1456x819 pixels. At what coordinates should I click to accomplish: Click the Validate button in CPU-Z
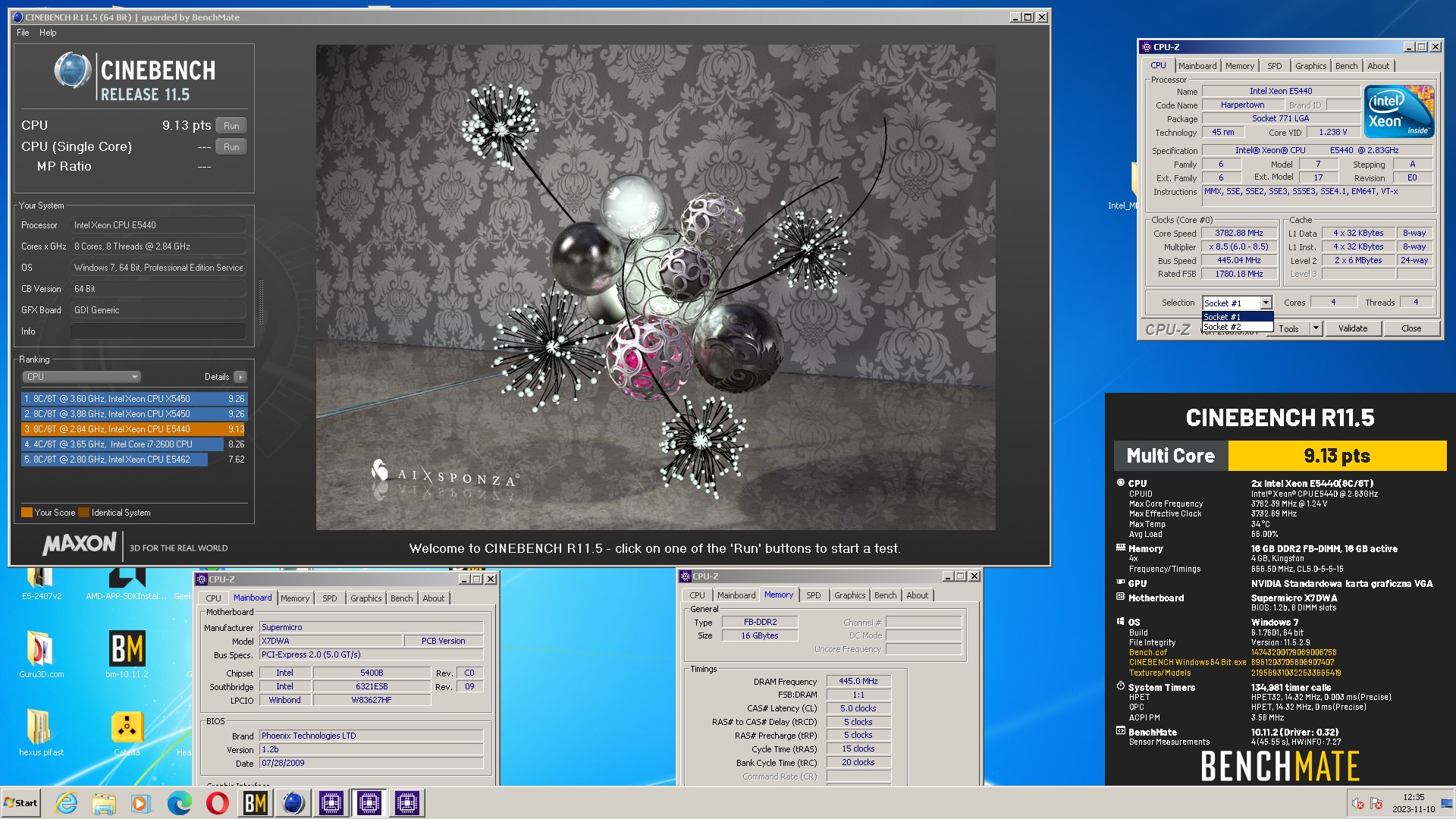1352,328
